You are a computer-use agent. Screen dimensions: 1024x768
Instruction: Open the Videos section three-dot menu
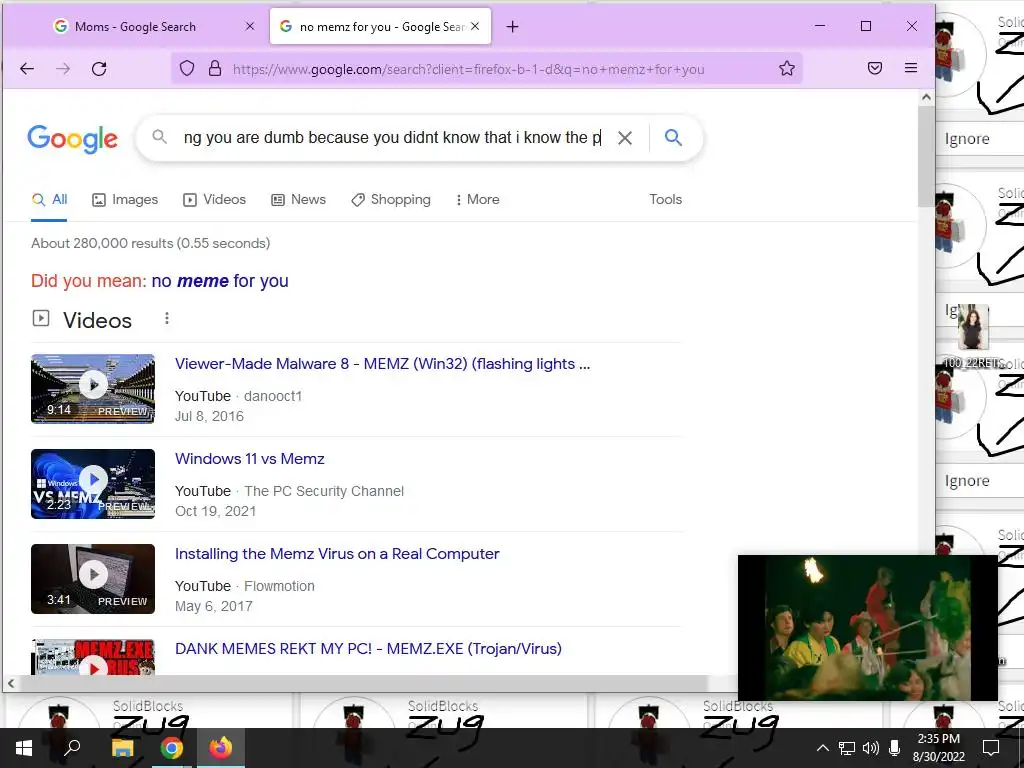[x=167, y=318]
